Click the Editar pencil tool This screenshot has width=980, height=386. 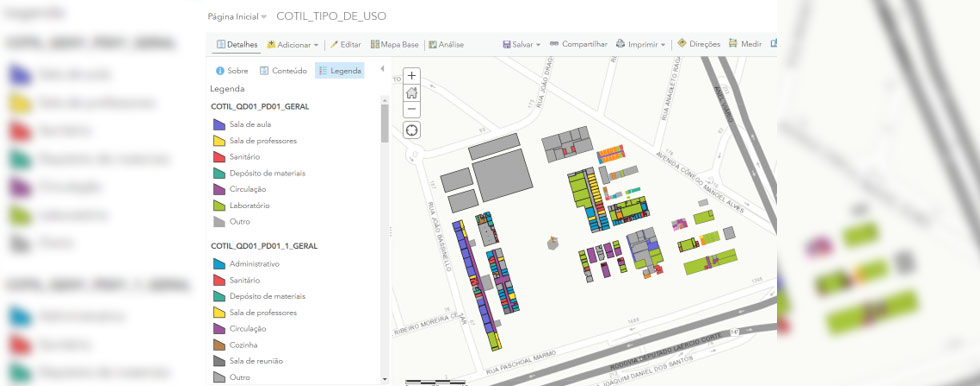346,44
